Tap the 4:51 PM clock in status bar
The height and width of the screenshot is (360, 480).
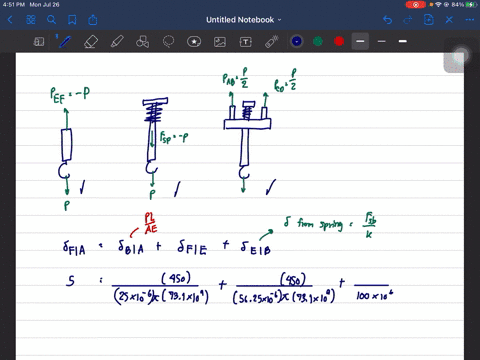pos(14,5)
